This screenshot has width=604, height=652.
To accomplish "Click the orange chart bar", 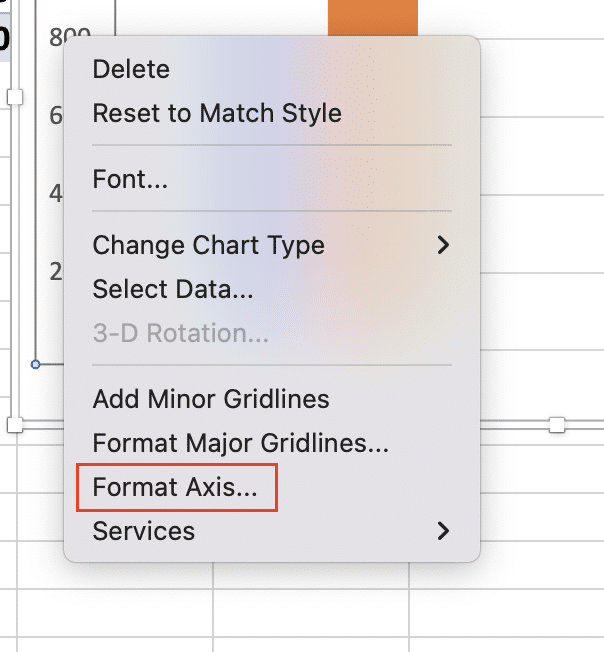I will click(373, 17).
